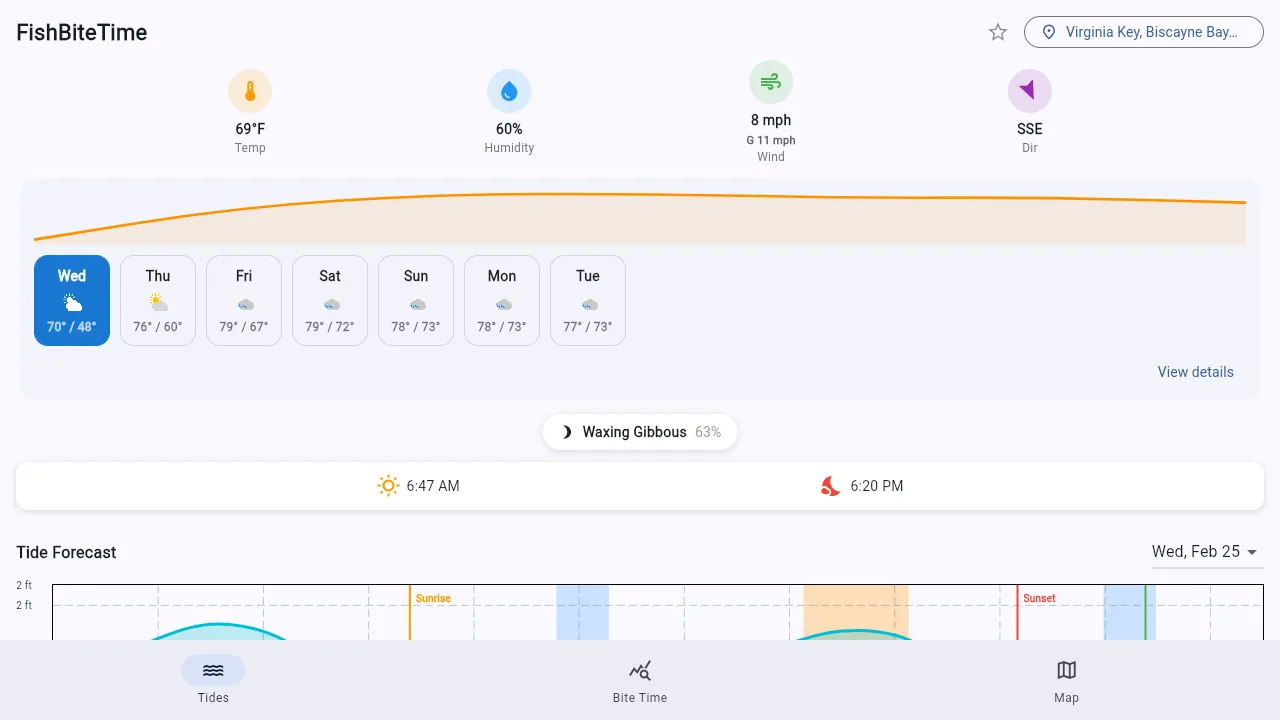The height and width of the screenshot is (720, 1280).
Task: Click the humidity droplet icon
Action: tap(509, 90)
